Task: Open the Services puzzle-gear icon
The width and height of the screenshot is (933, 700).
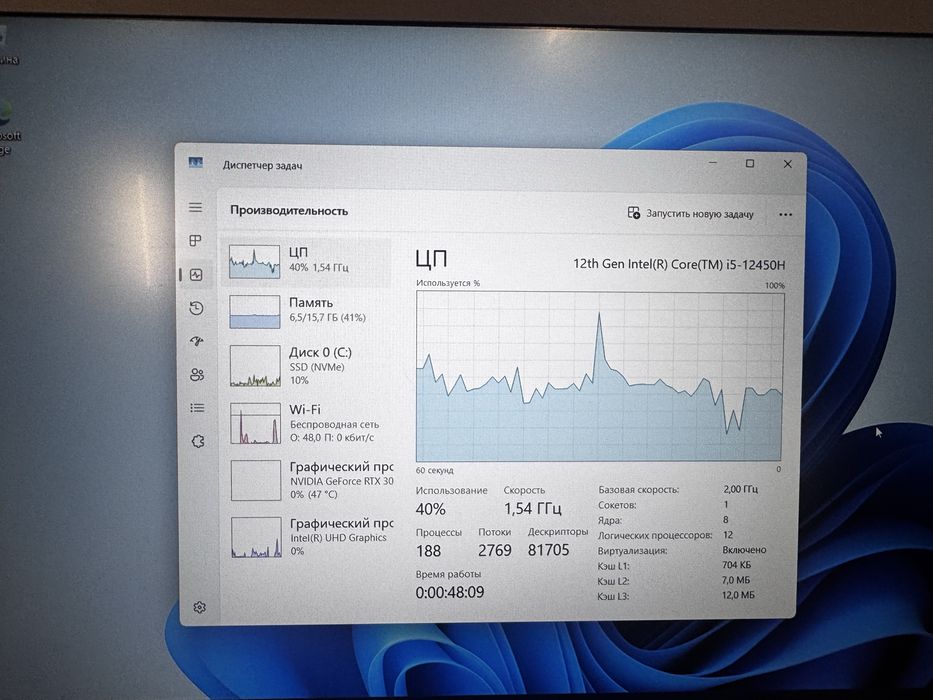Action: [x=198, y=441]
